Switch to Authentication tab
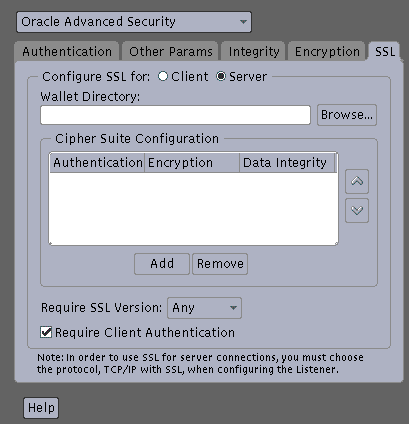Screen dimensions: 409x424 click(67, 52)
